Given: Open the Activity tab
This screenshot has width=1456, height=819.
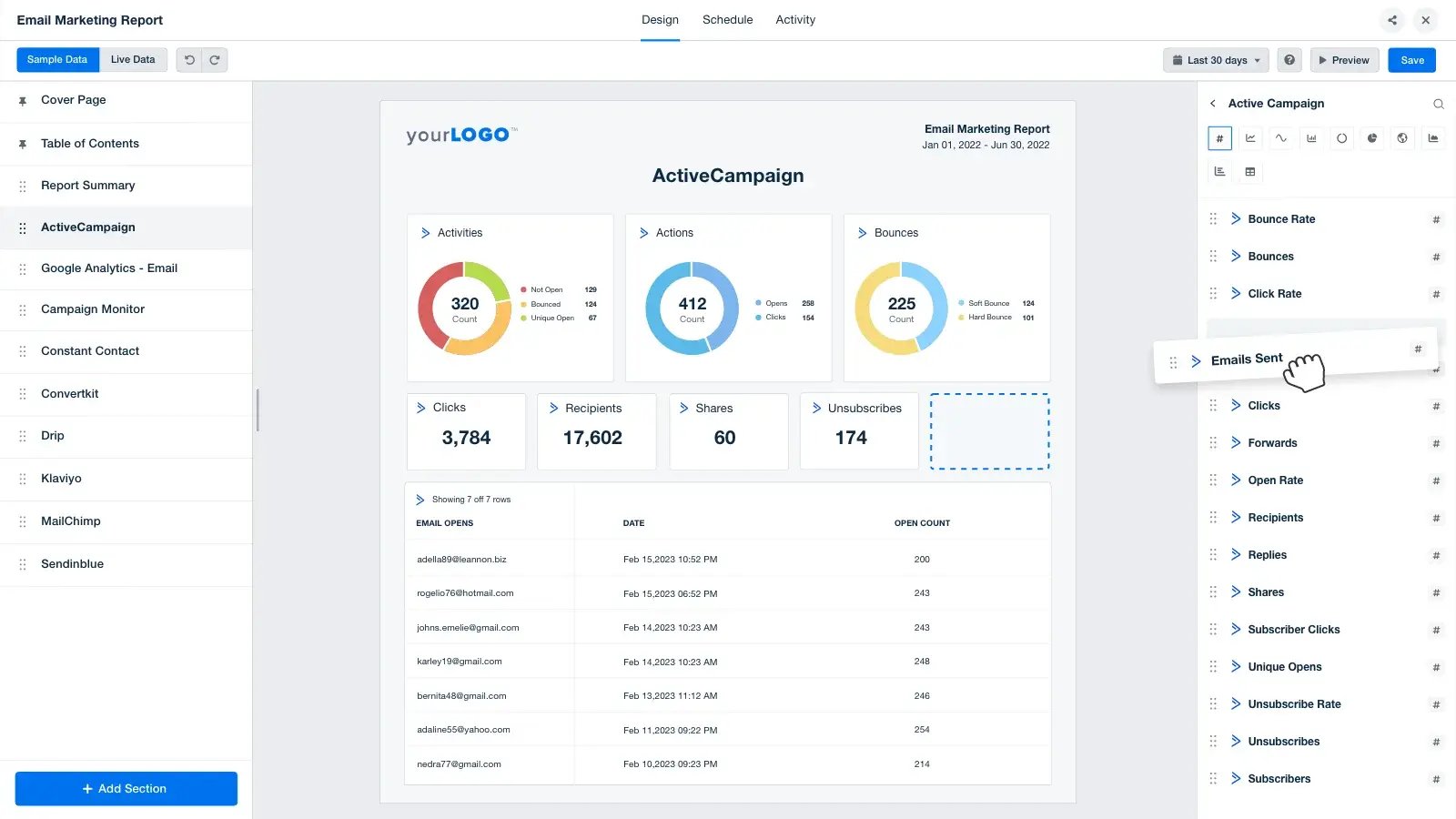Looking at the screenshot, I should coord(795,19).
